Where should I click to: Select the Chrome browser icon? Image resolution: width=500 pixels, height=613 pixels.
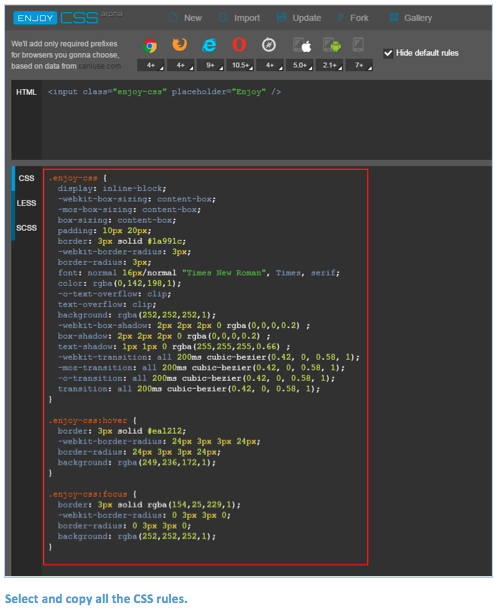tap(150, 46)
